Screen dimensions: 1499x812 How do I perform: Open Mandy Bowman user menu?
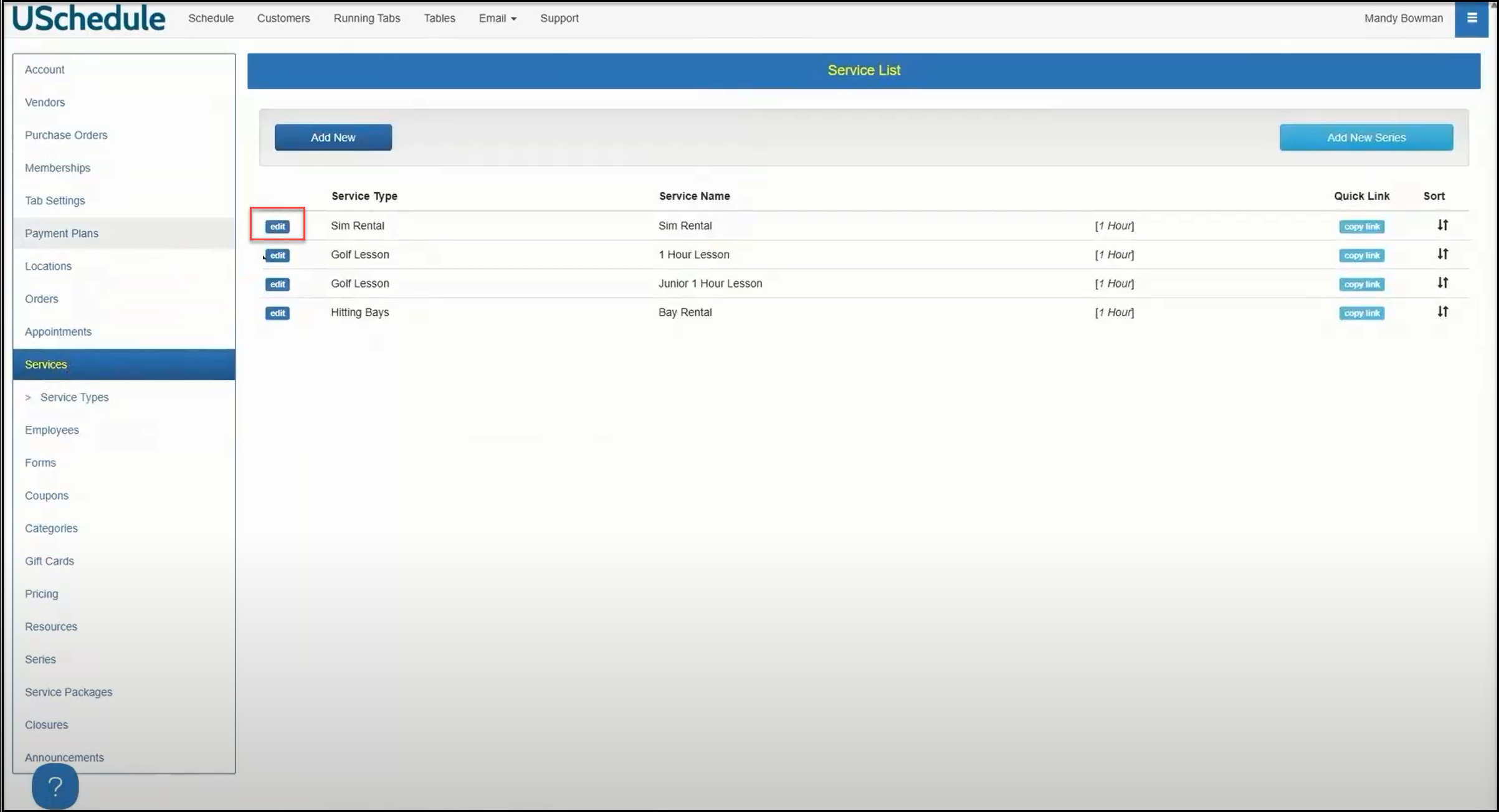click(1403, 19)
